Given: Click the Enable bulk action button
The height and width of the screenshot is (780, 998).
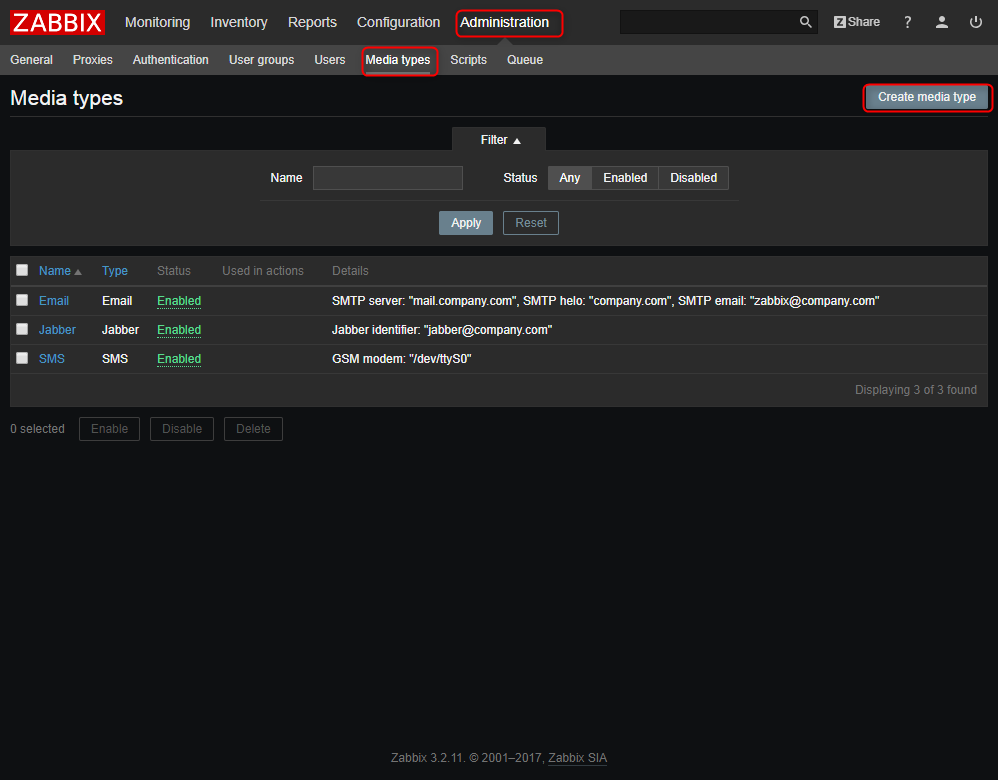Looking at the screenshot, I should point(109,429).
